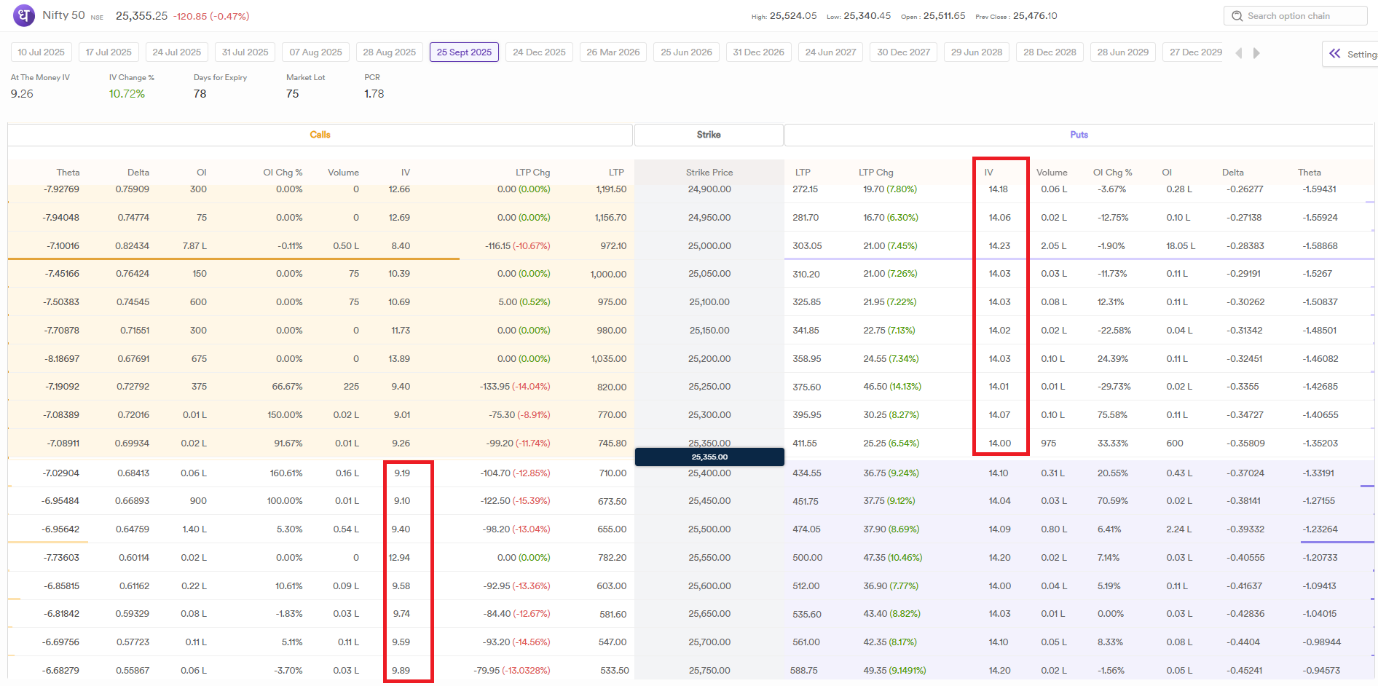Select the 30 Dec 2027 expiry
1378x686 pixels.
point(904,52)
